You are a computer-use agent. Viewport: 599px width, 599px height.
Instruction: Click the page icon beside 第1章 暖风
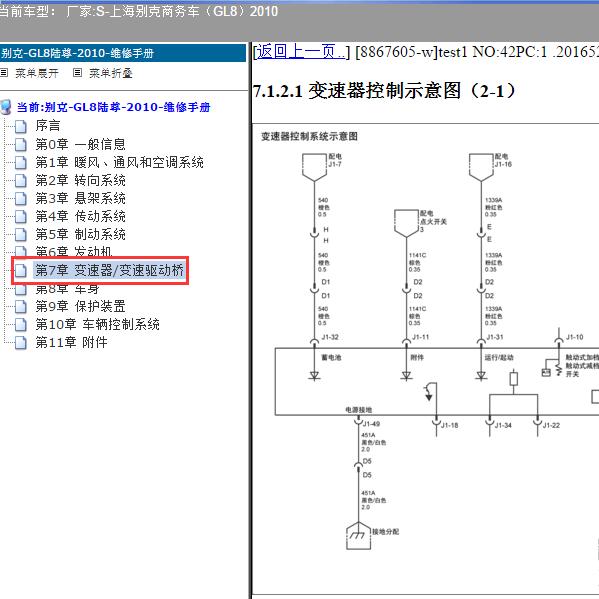tap(21, 163)
